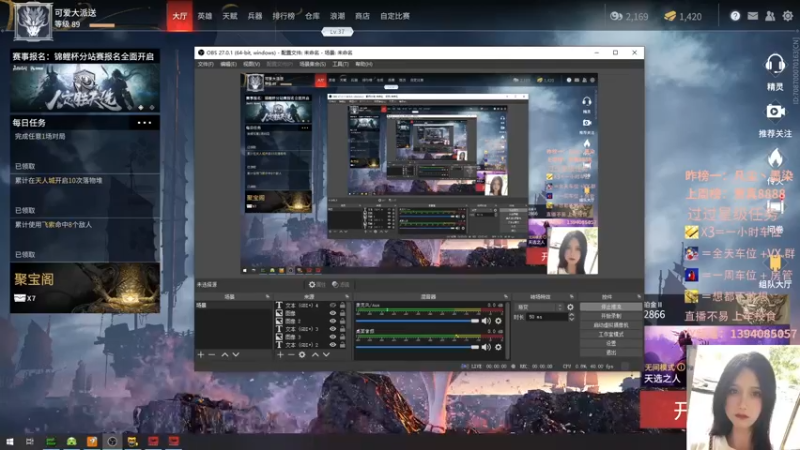Move source down in the OBS sources list

point(326,355)
